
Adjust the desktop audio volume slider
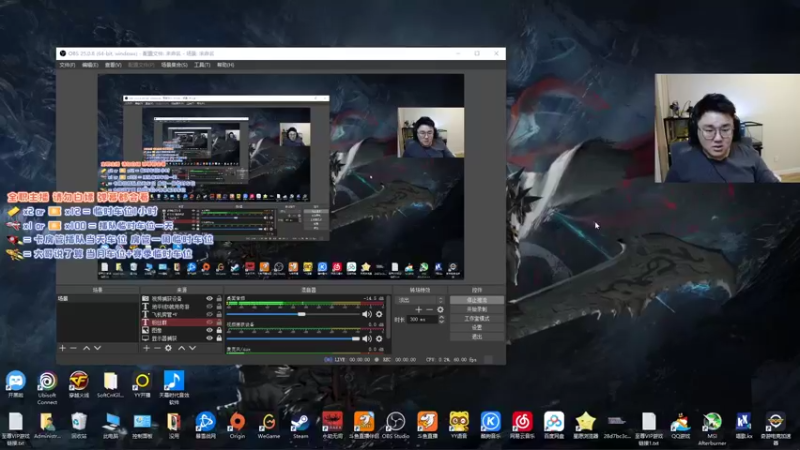click(293, 314)
